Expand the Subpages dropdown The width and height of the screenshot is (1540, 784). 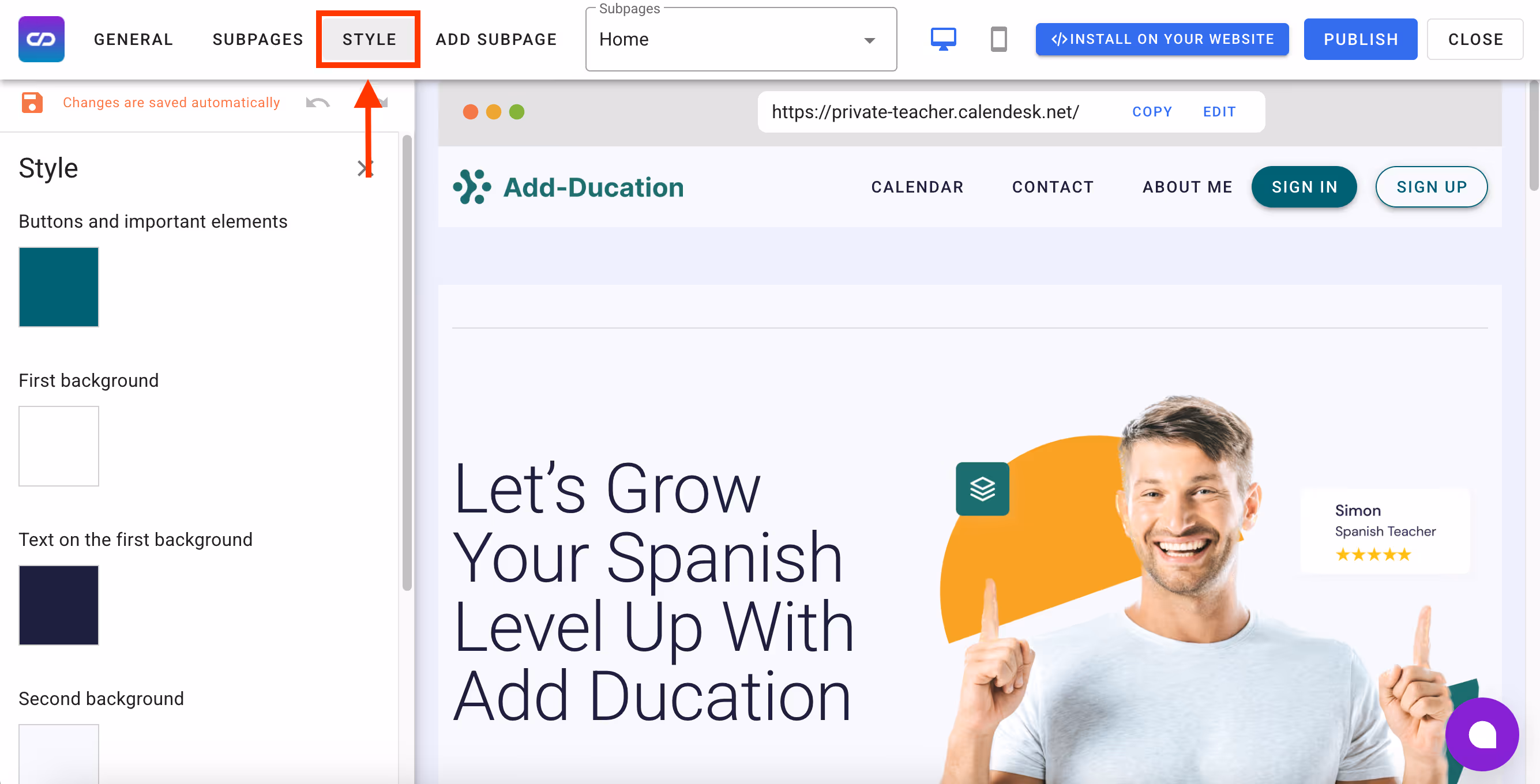740,39
